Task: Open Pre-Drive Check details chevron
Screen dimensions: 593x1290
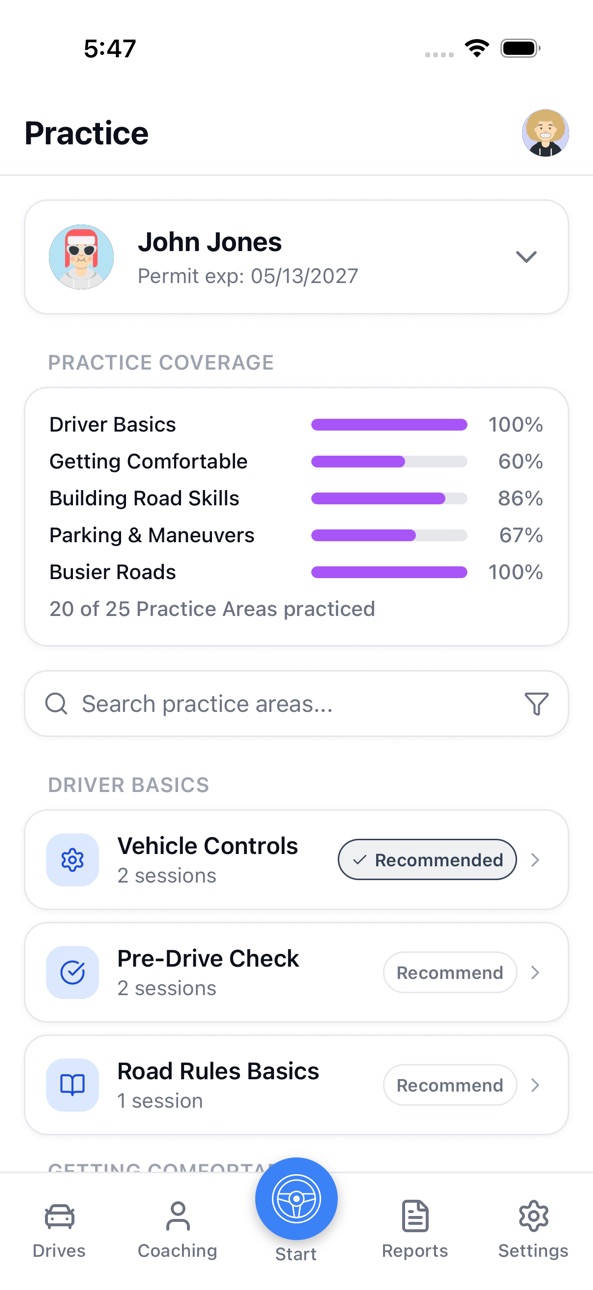Action: pyautogui.click(x=535, y=973)
